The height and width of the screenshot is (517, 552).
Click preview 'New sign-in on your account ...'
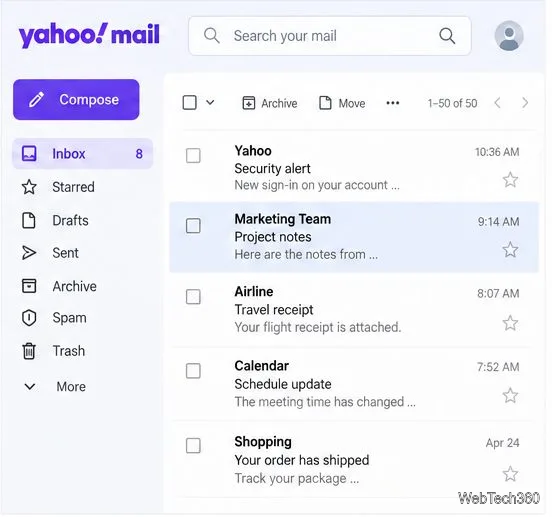(317, 185)
